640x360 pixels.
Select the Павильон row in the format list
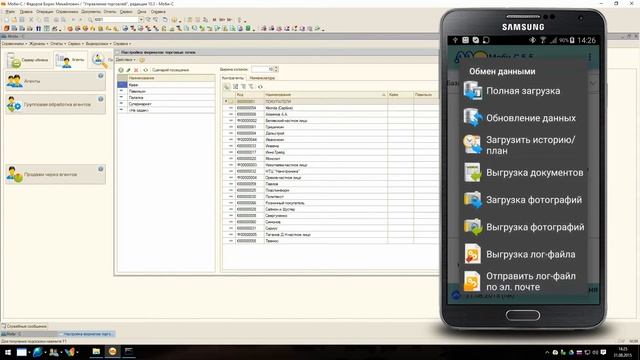[x=166, y=91]
